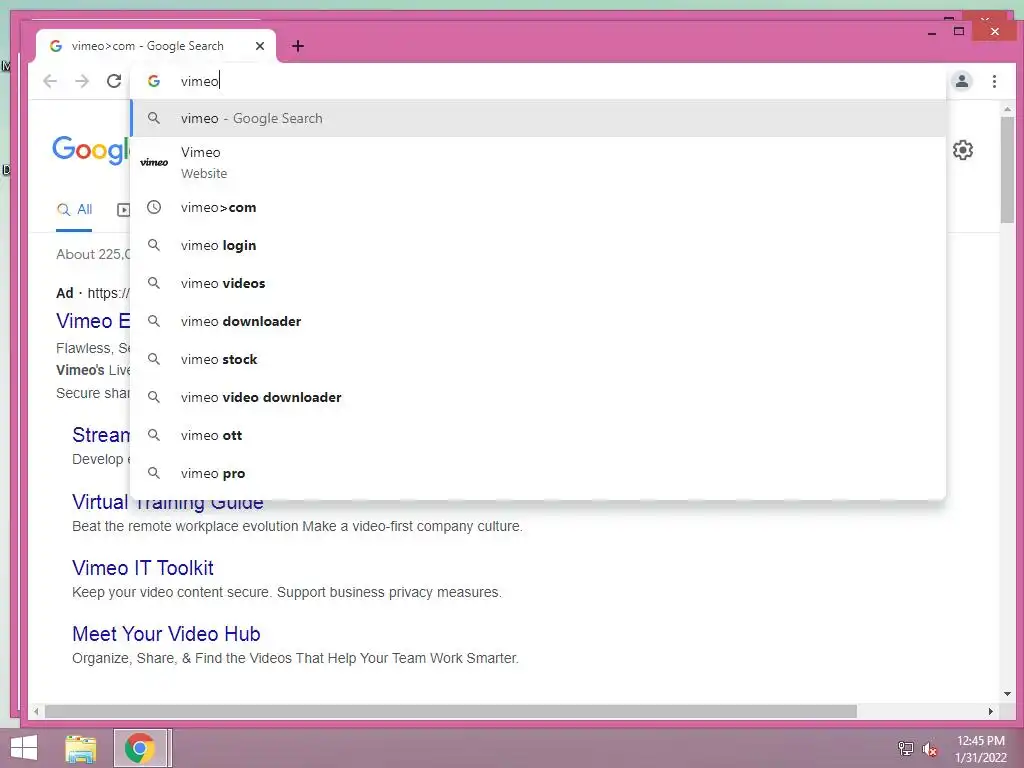
Task: Click the muted volume tray icon
Action: coord(929,749)
